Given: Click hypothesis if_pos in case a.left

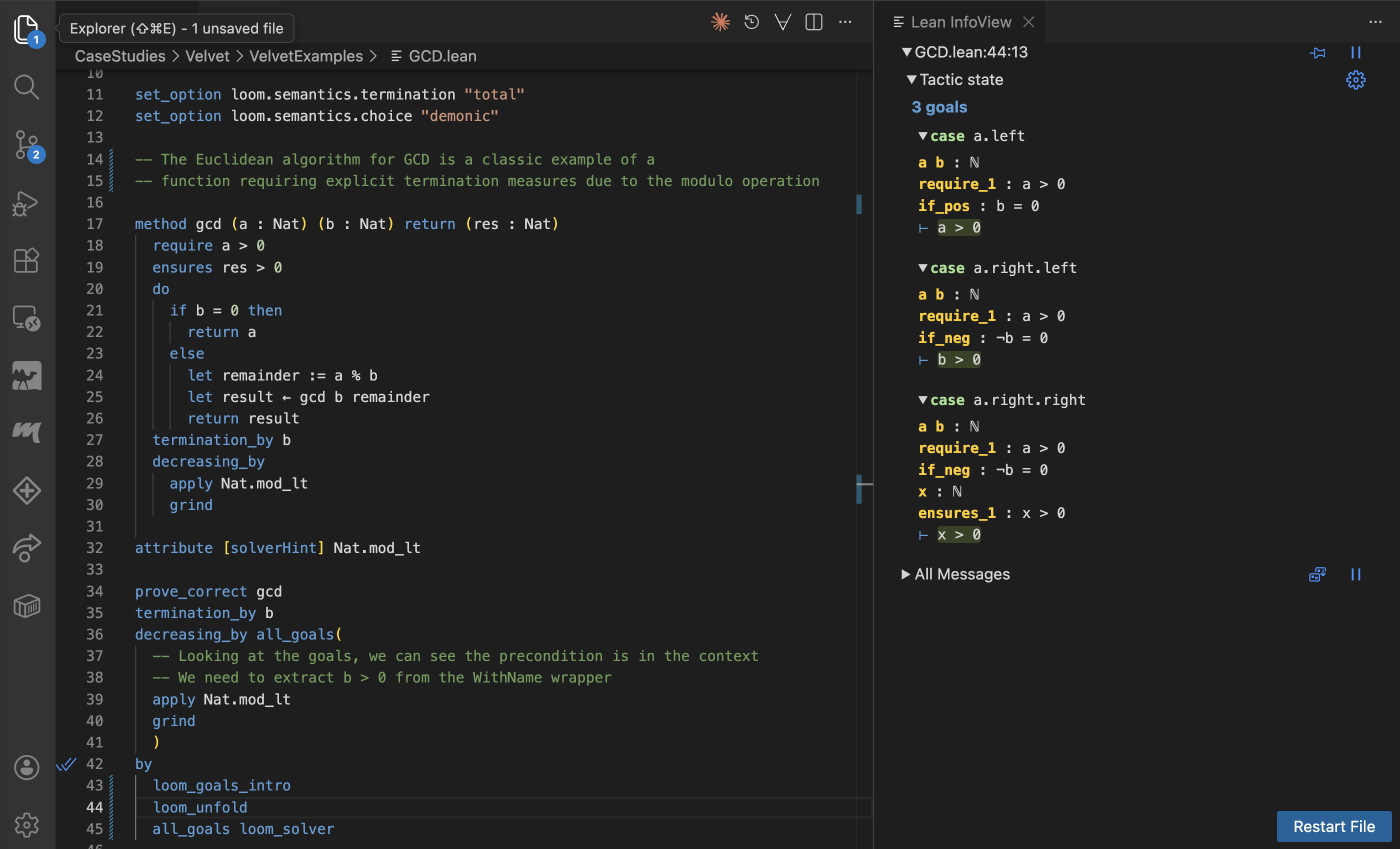Looking at the screenshot, I should 944,205.
